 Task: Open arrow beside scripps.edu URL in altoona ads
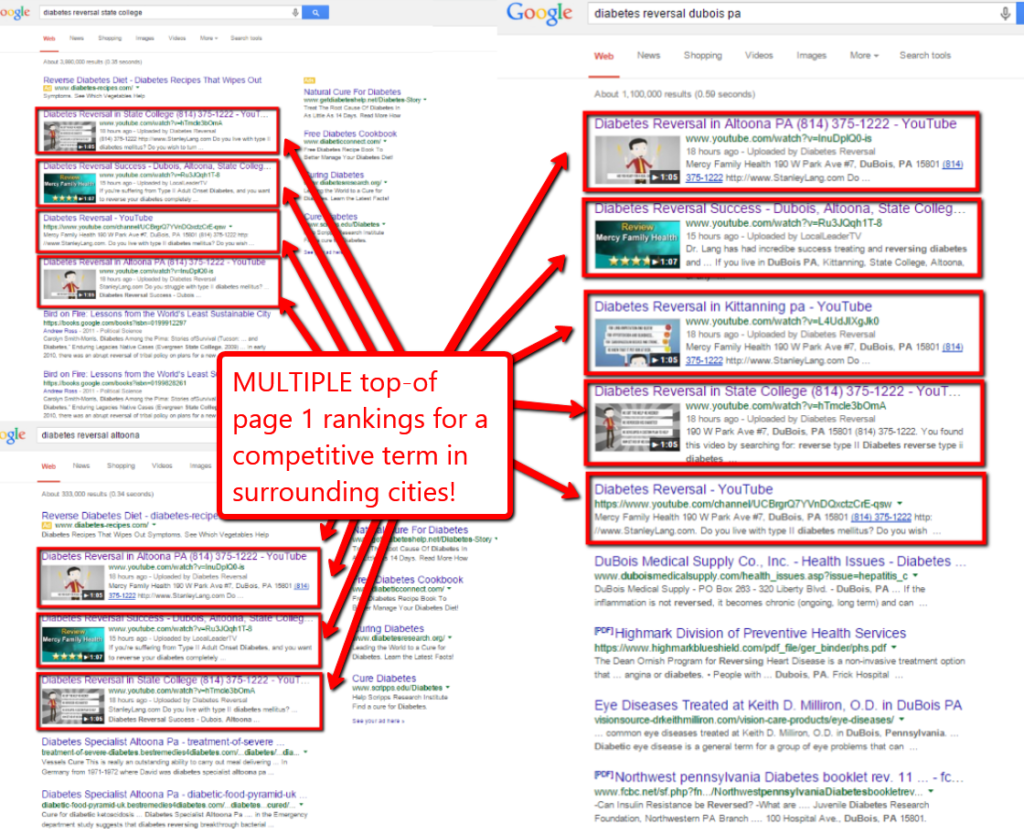(447, 687)
